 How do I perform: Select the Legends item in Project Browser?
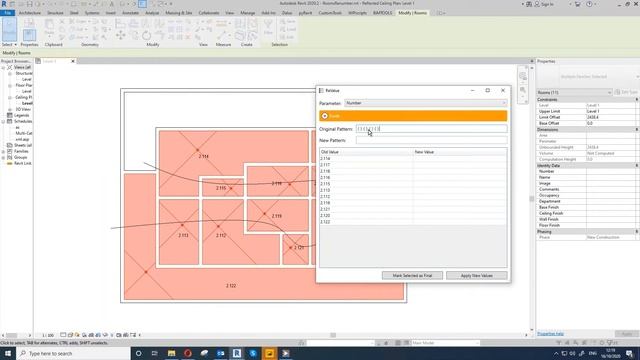(x=21, y=116)
